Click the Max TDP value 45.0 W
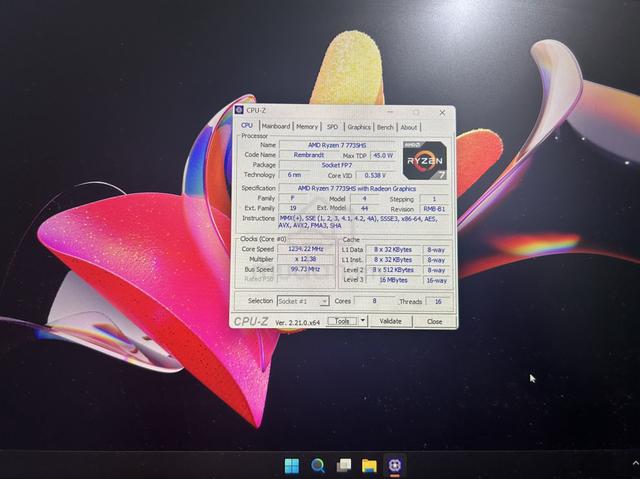Viewport: 640px width, 479px height. pos(383,155)
